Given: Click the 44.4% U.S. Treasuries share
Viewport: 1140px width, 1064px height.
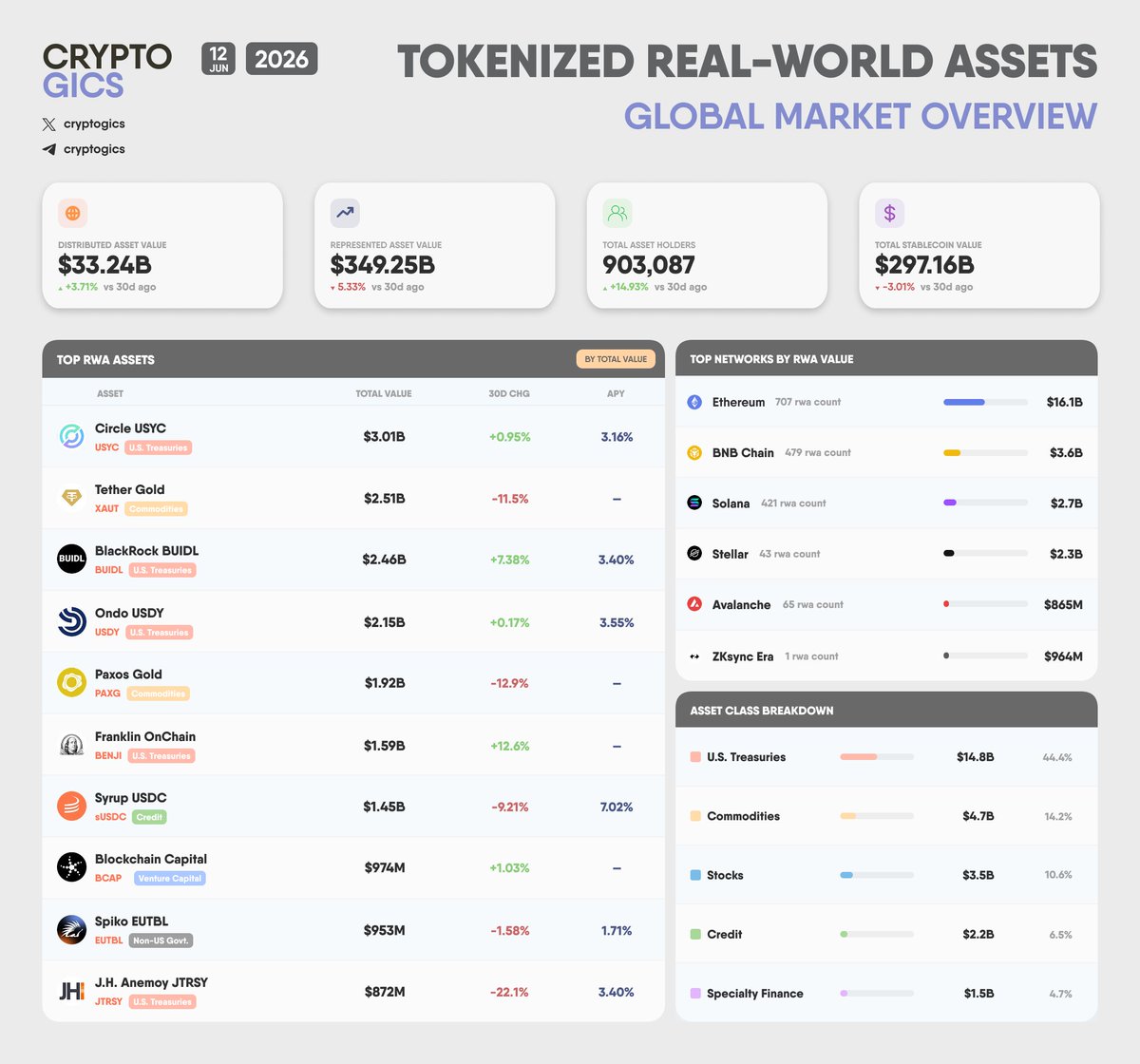Looking at the screenshot, I should [x=1057, y=757].
